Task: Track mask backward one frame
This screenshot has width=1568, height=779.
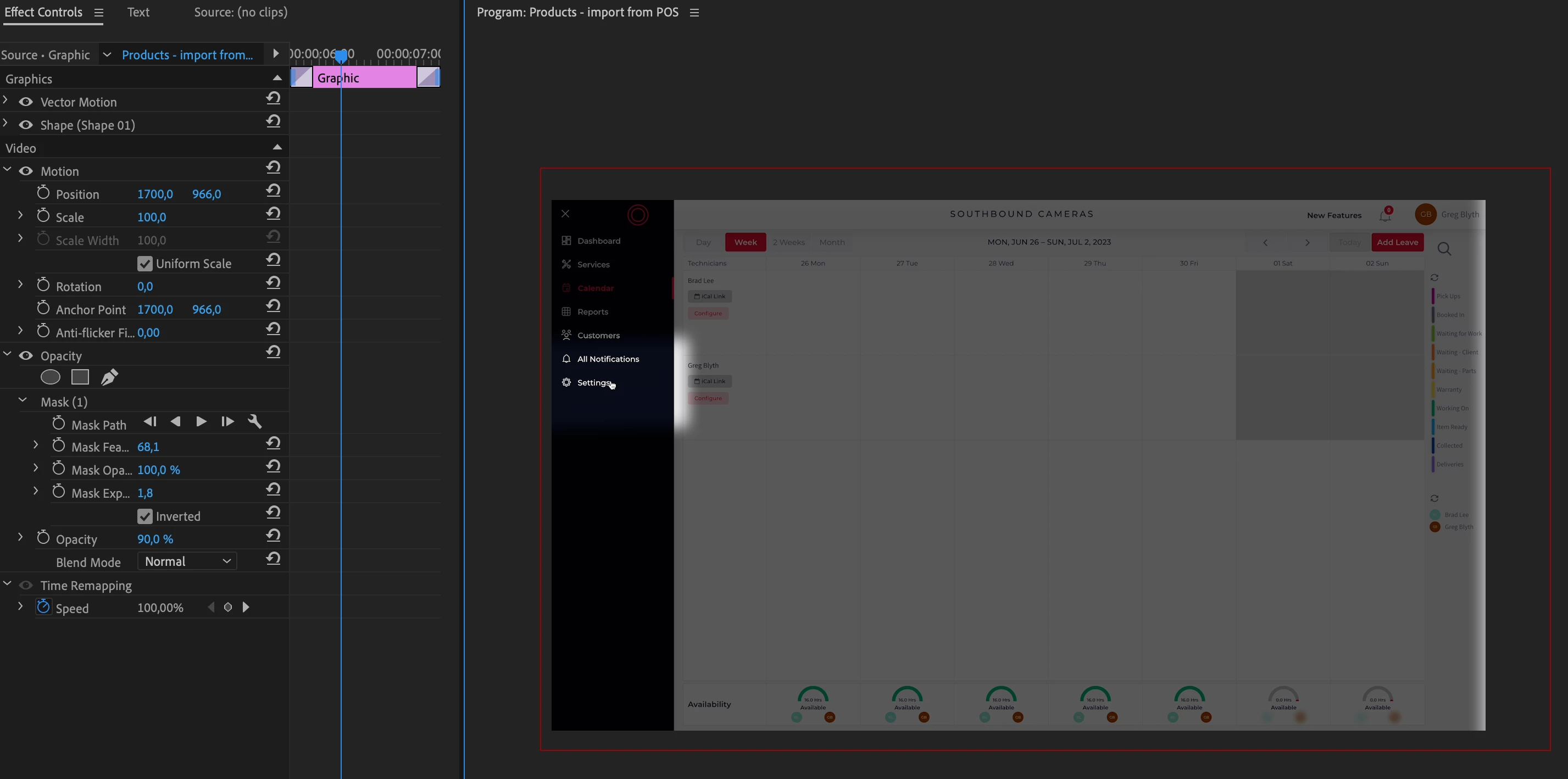Action: 150,421
